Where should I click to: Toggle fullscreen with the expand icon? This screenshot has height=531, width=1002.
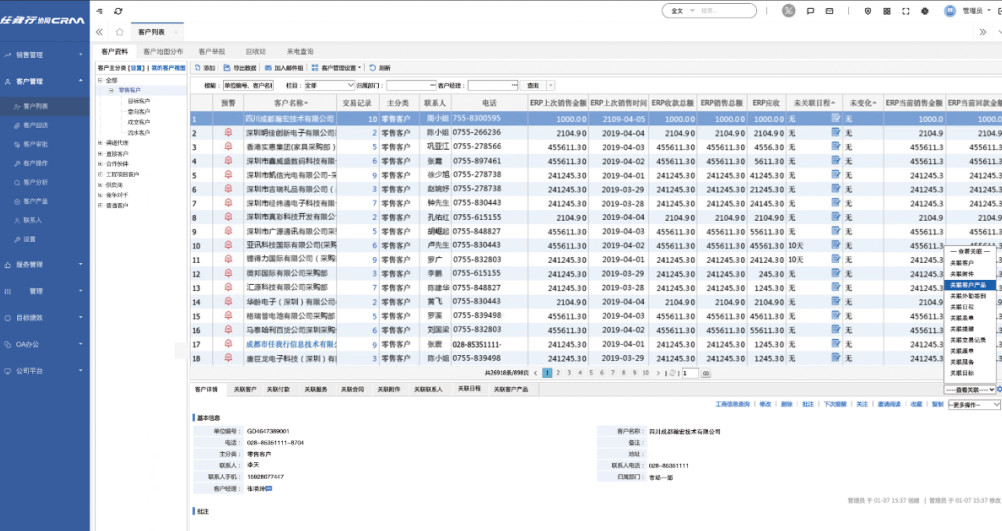pos(906,11)
